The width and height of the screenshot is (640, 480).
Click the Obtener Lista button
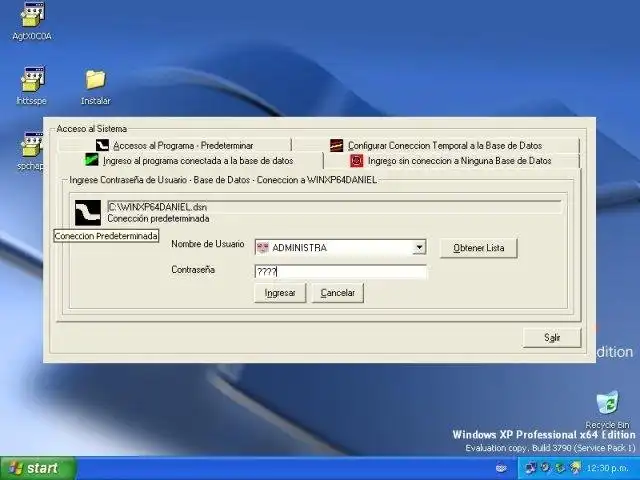[478, 248]
